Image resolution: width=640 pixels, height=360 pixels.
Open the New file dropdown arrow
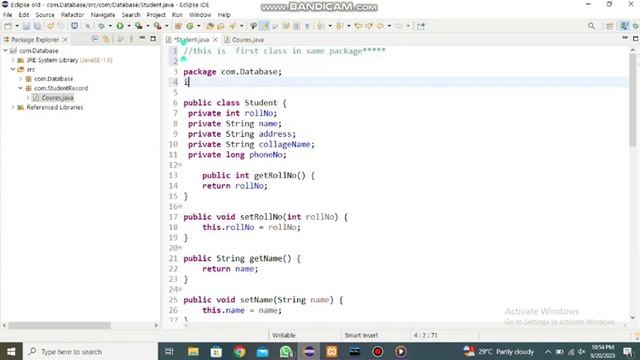point(17,26)
